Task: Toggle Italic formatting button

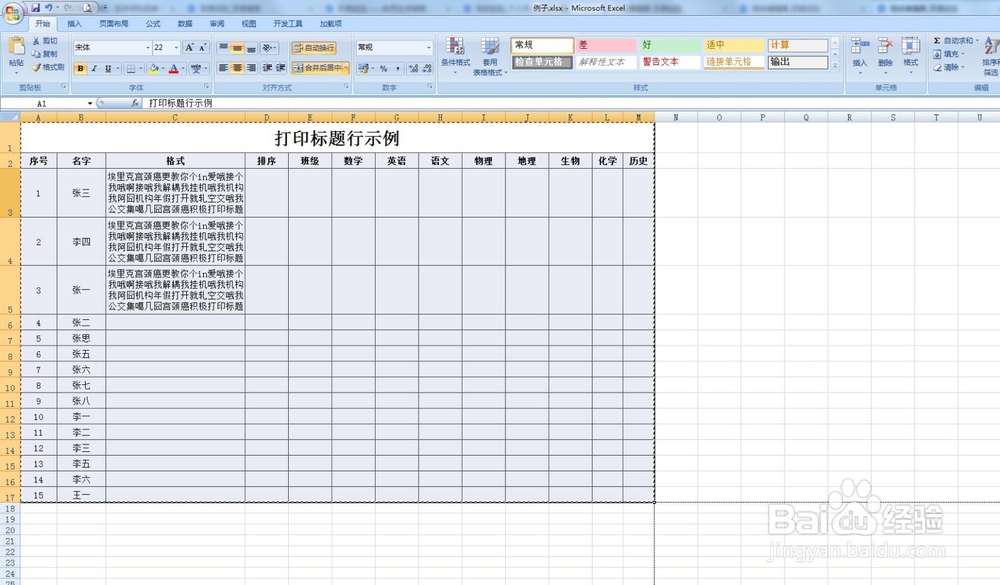Action: point(94,68)
